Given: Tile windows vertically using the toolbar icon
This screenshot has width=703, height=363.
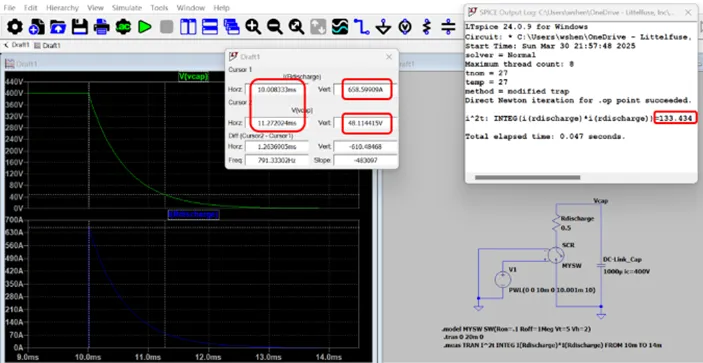Looking at the screenshot, I should coord(188,27).
